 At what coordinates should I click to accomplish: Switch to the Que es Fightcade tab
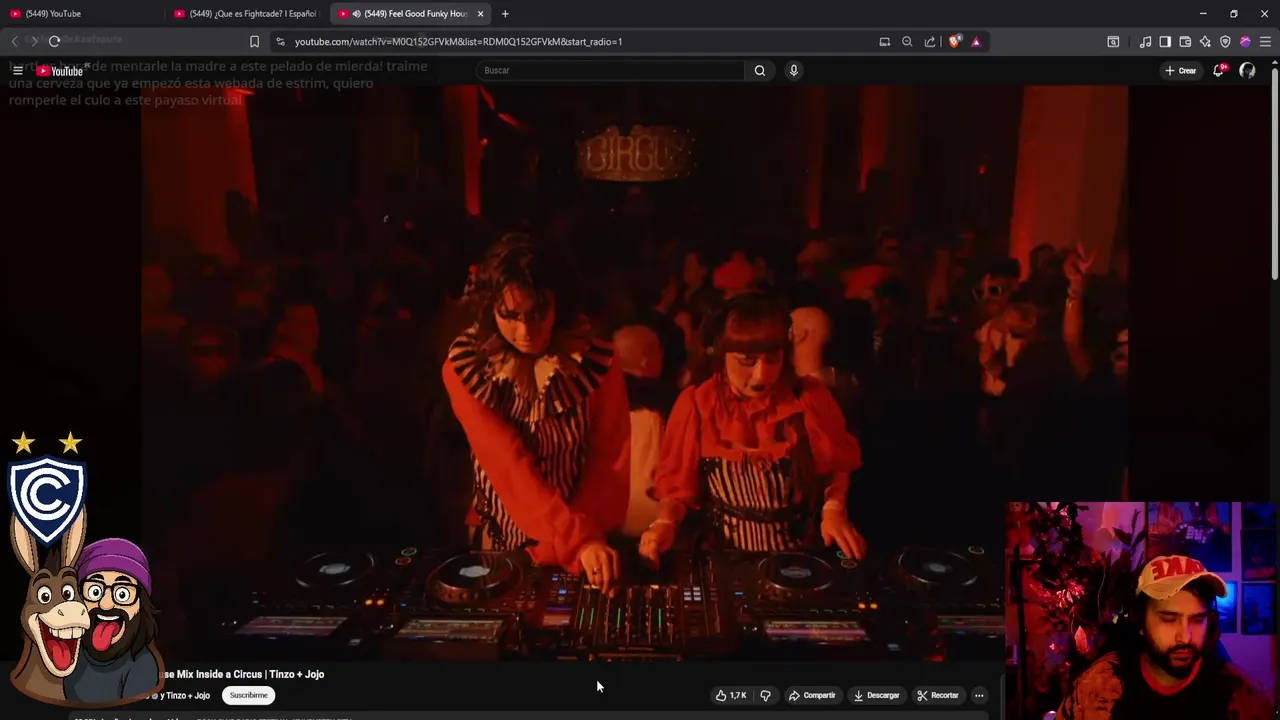point(246,13)
